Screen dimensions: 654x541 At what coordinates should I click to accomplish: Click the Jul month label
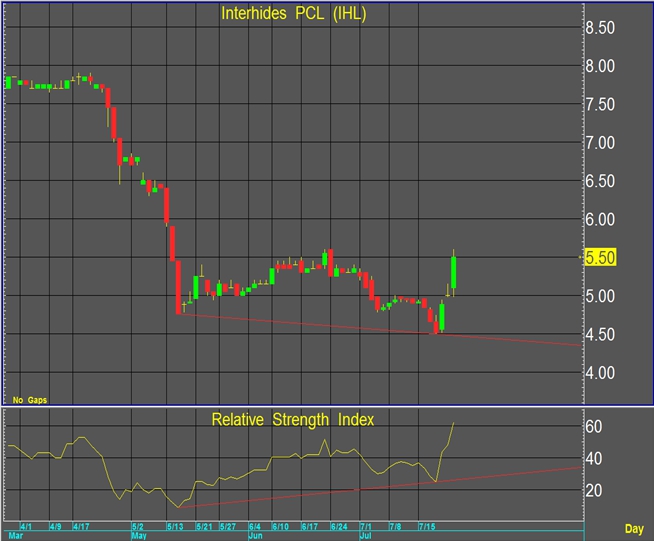[366, 536]
